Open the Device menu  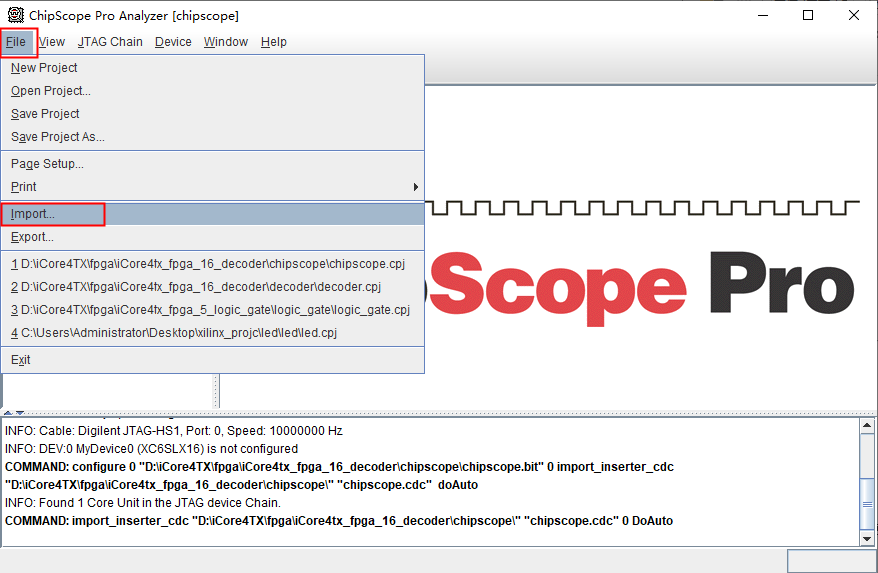173,42
